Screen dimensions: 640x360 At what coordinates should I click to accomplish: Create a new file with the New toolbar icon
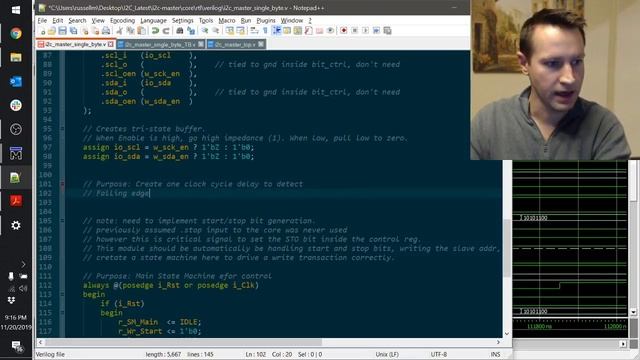coord(42,31)
